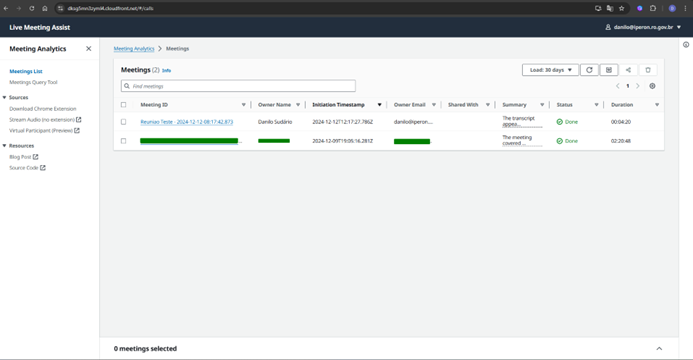Open Download Chrome Extension link

(x=43, y=109)
